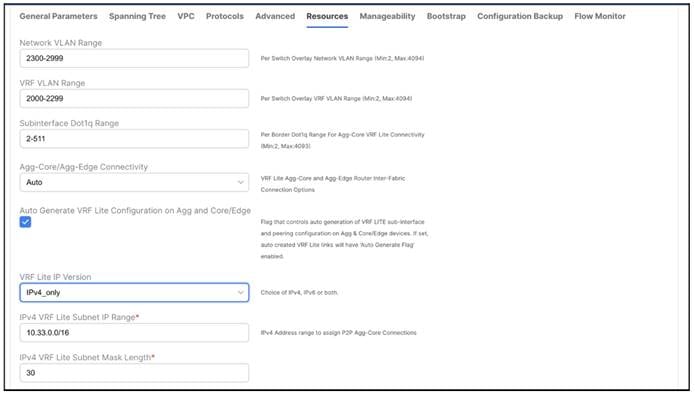Click 'VRF Lite Agg-Core and Agg-Edge Router' description
This screenshot has height=395, width=695.
pos(333,184)
